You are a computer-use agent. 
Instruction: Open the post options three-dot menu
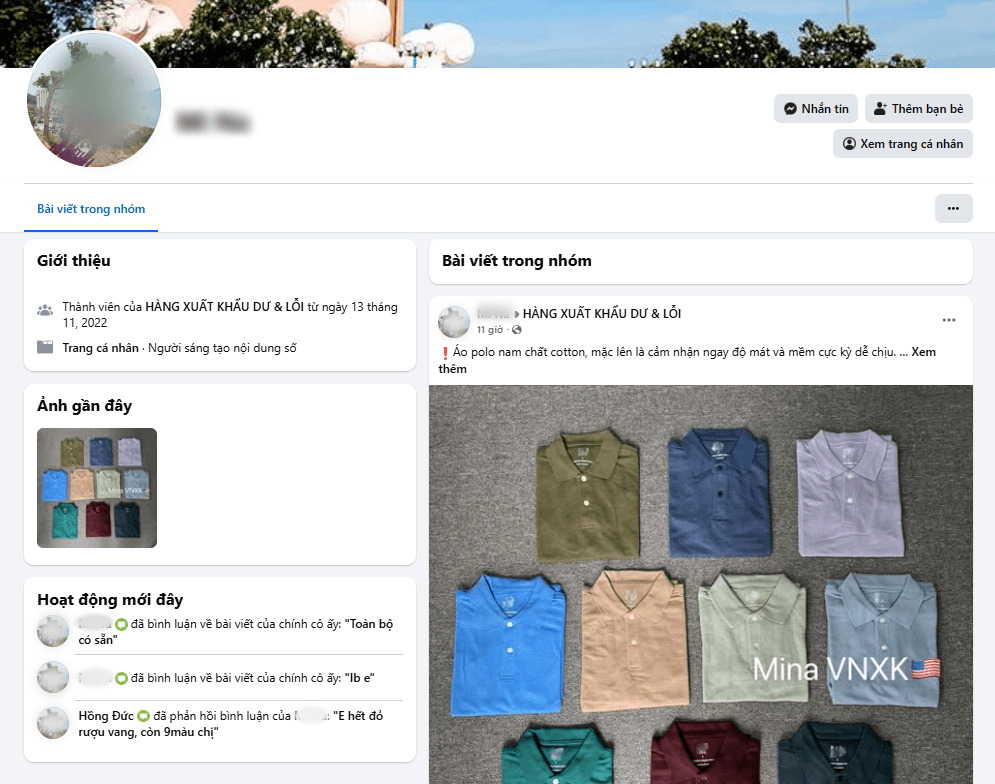(949, 320)
